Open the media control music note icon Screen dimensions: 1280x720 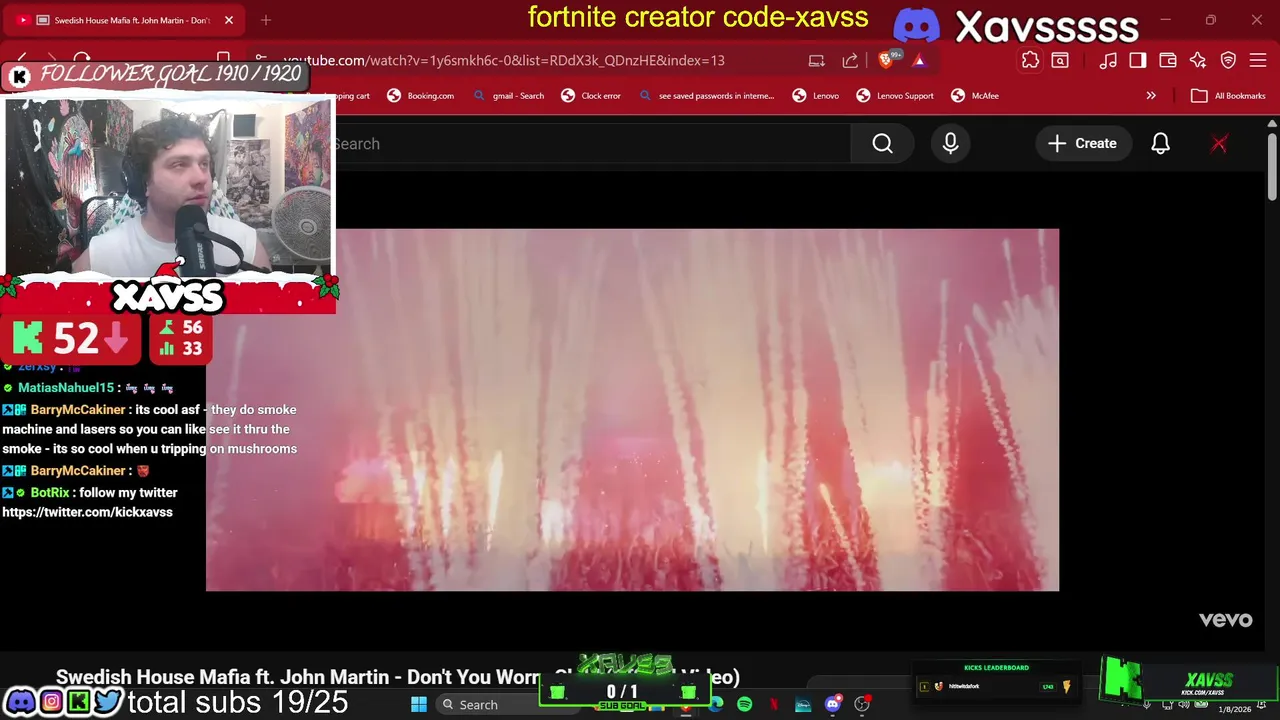point(1108,60)
